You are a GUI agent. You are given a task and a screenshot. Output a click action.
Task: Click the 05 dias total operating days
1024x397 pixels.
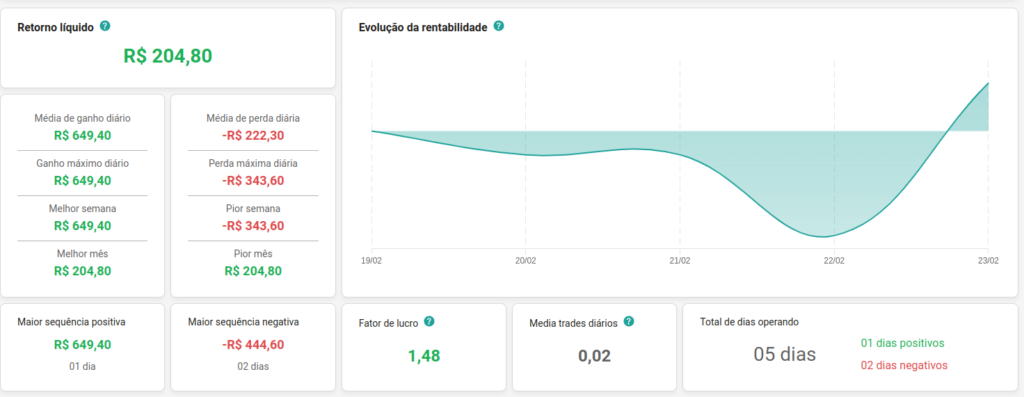[785, 355]
